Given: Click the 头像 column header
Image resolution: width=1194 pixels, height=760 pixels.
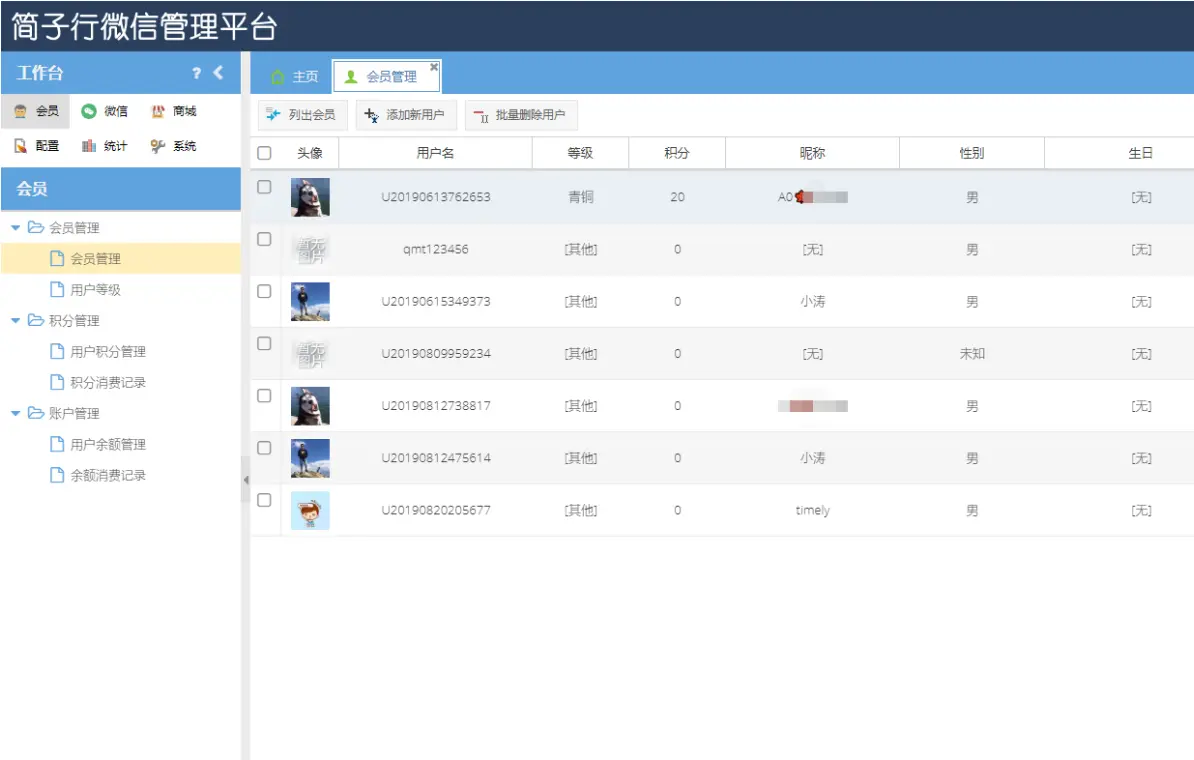Looking at the screenshot, I should pos(310,153).
